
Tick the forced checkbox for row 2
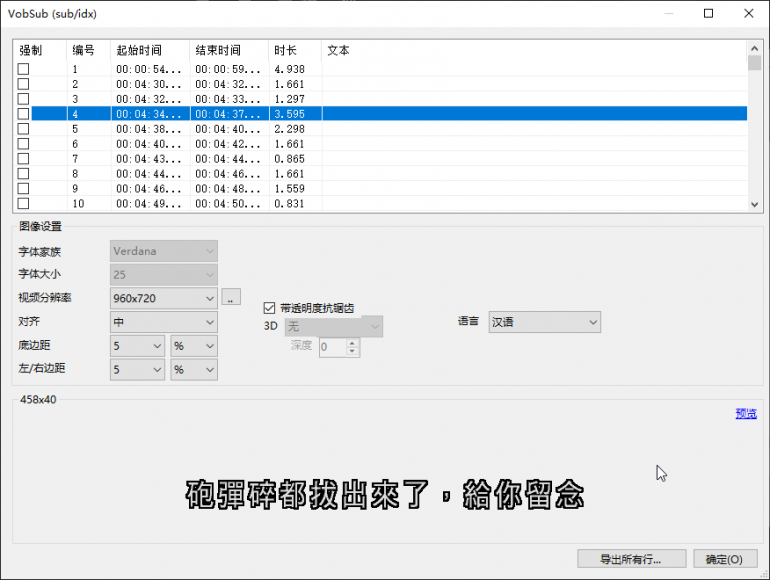23,84
